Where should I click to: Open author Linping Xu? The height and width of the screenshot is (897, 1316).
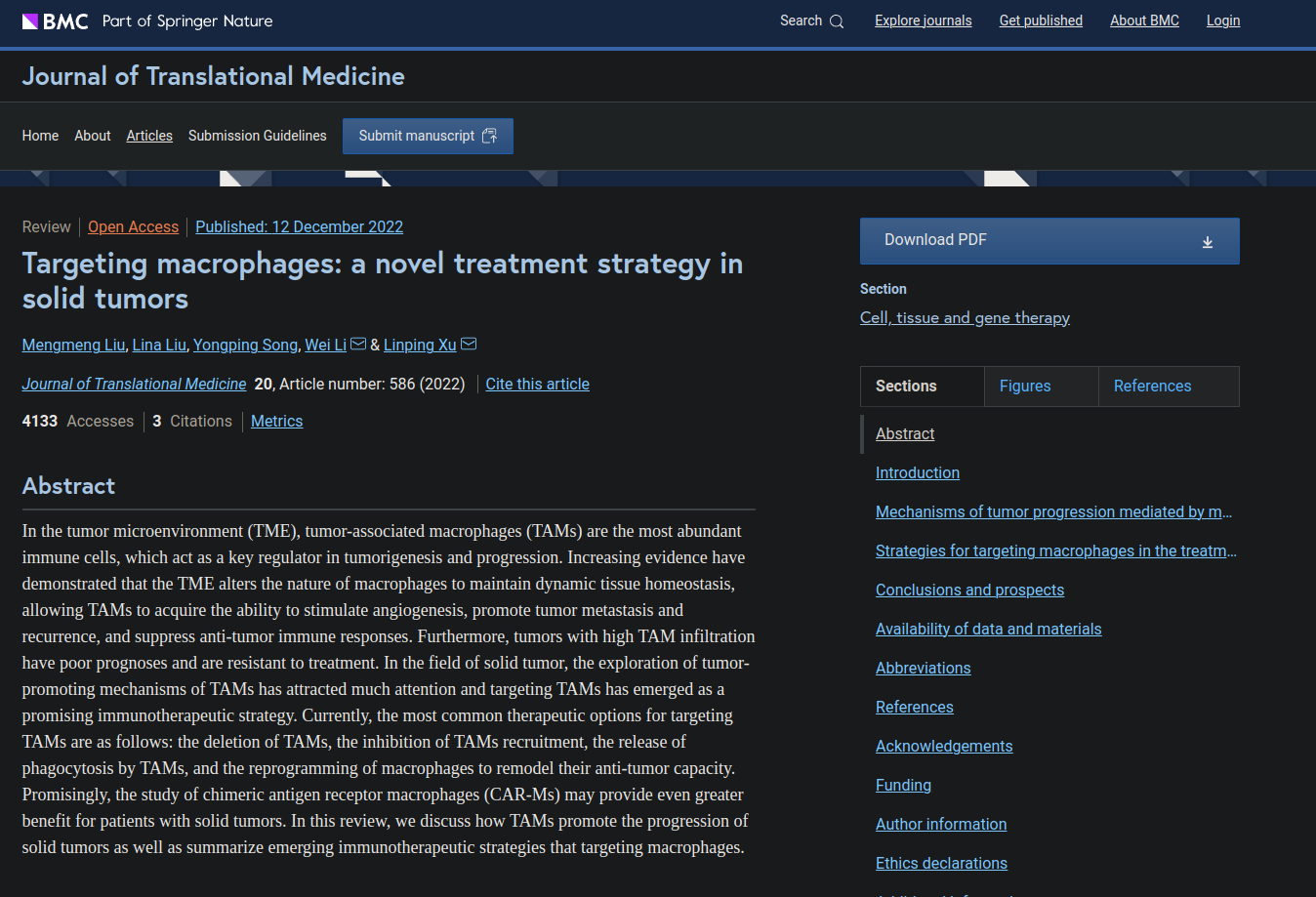tap(420, 345)
